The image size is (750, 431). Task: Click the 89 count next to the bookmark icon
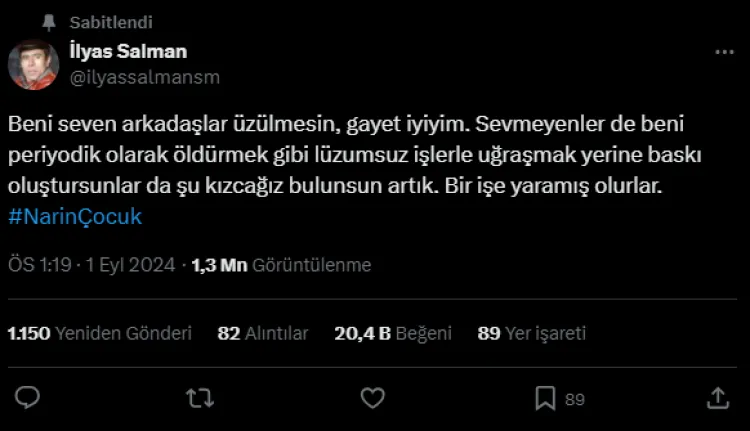click(x=575, y=399)
